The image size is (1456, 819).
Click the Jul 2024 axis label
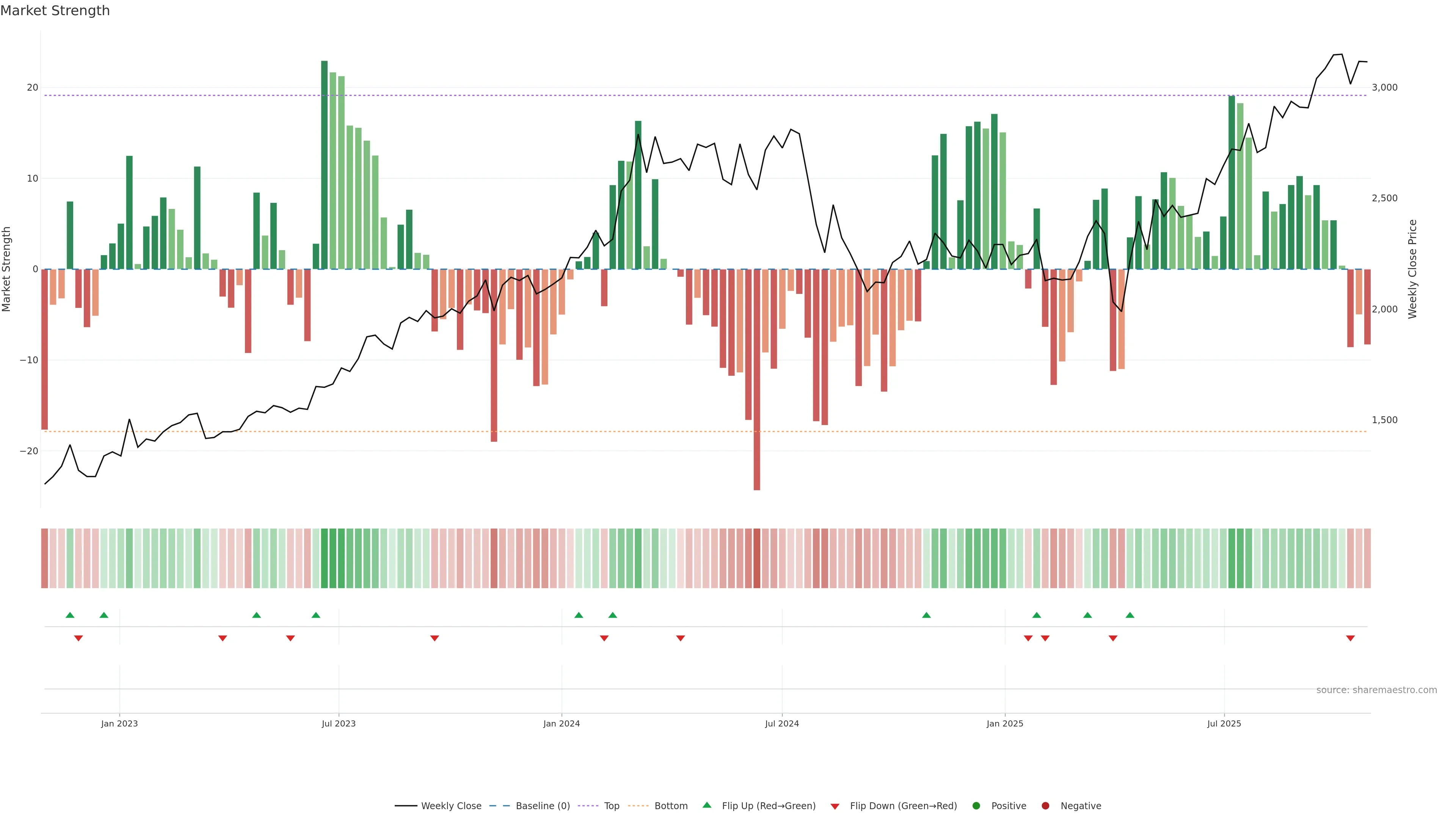click(782, 723)
